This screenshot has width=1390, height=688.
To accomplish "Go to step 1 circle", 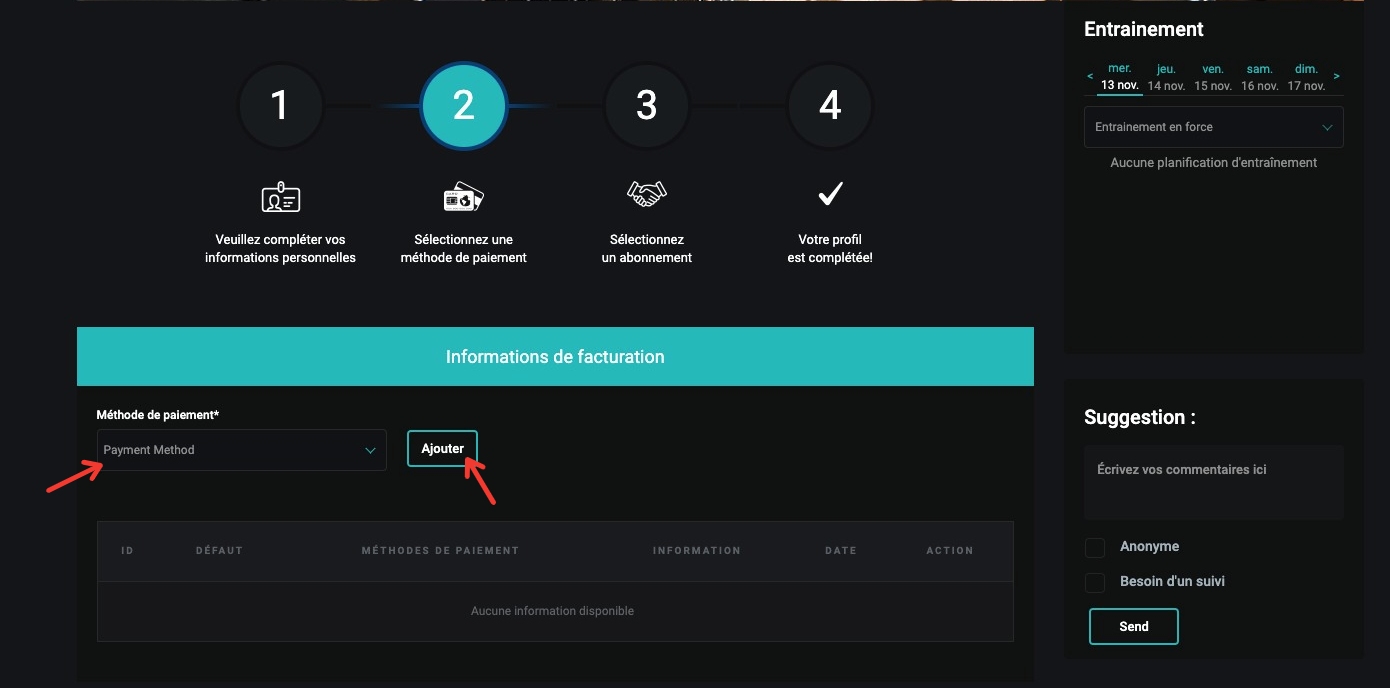I will click(280, 106).
